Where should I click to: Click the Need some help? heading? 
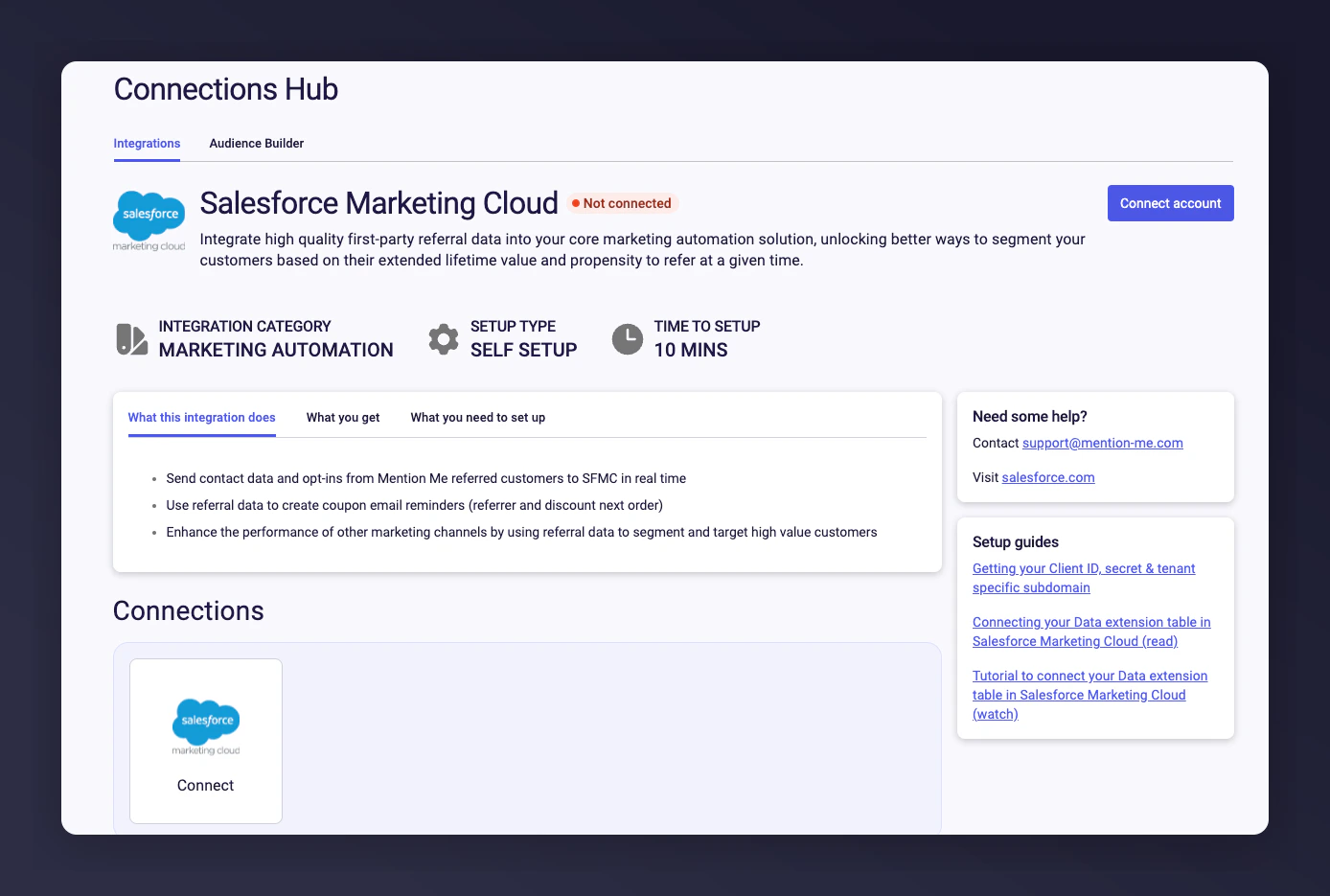pos(1030,416)
